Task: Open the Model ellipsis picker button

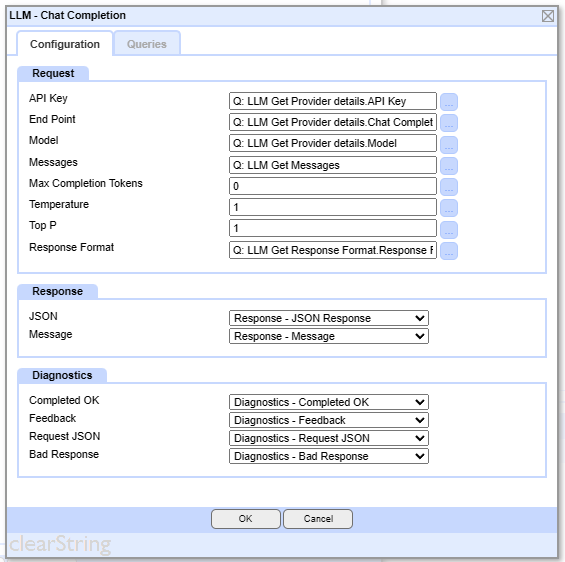Action: pos(449,144)
